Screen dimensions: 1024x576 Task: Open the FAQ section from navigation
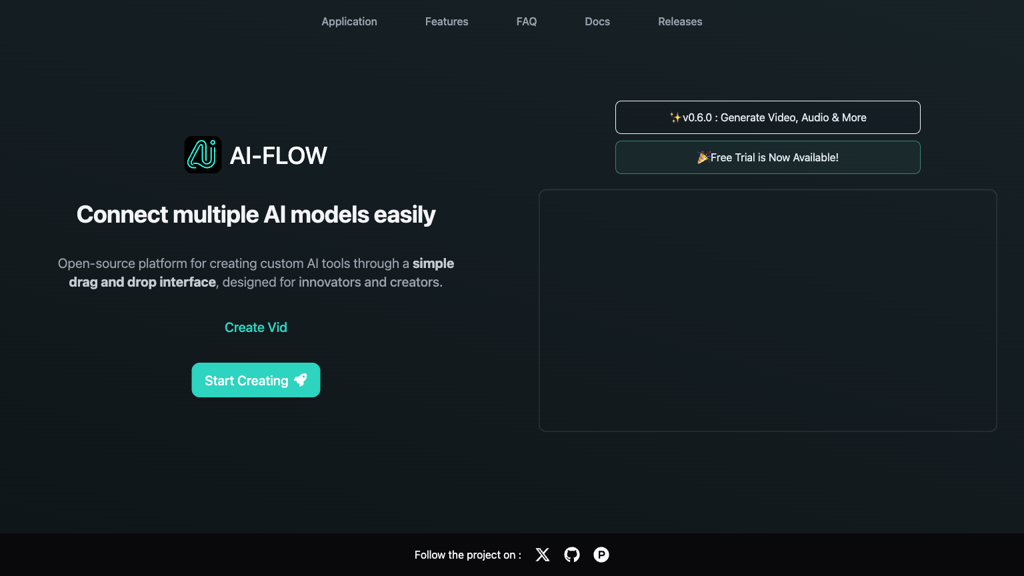click(526, 21)
